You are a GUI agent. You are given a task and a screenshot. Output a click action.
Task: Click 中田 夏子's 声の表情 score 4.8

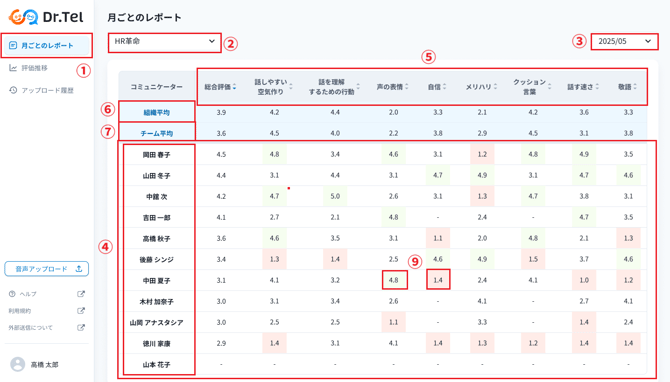click(x=394, y=280)
